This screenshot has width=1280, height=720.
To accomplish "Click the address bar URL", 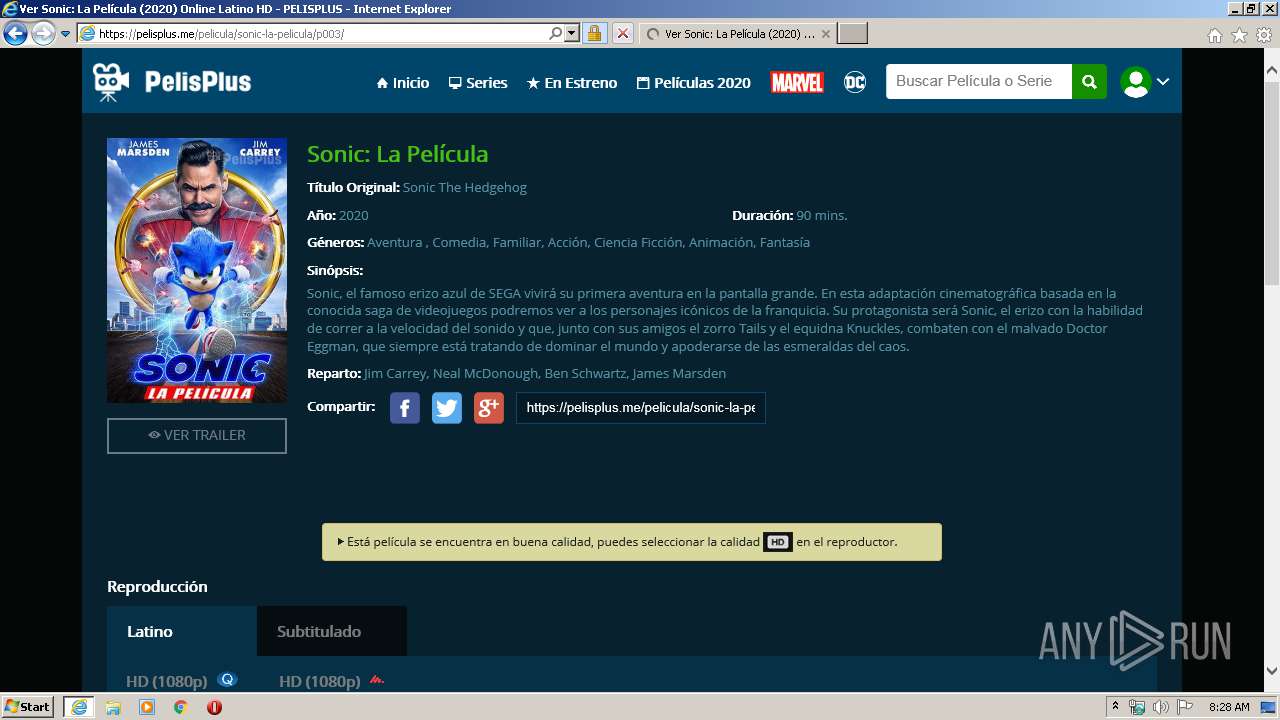I will (x=221, y=33).
